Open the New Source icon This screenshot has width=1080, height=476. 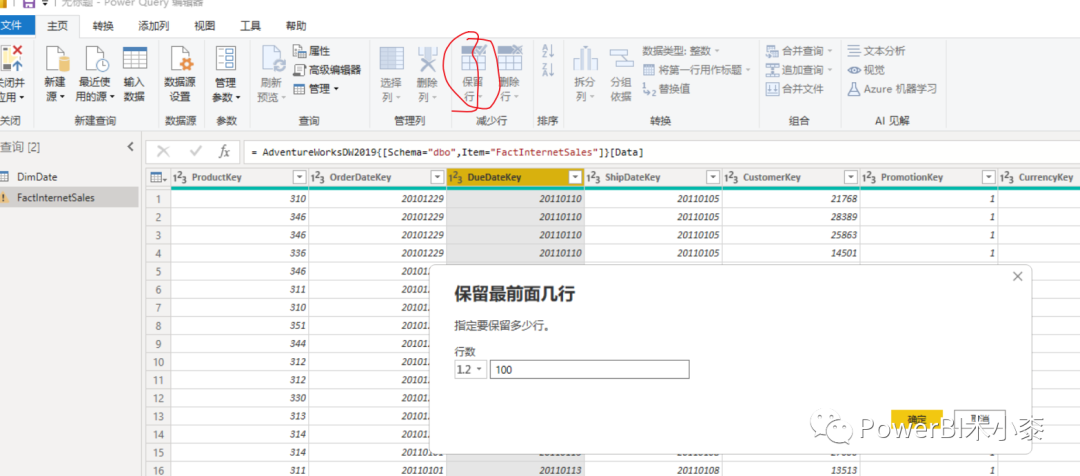click(x=56, y=59)
